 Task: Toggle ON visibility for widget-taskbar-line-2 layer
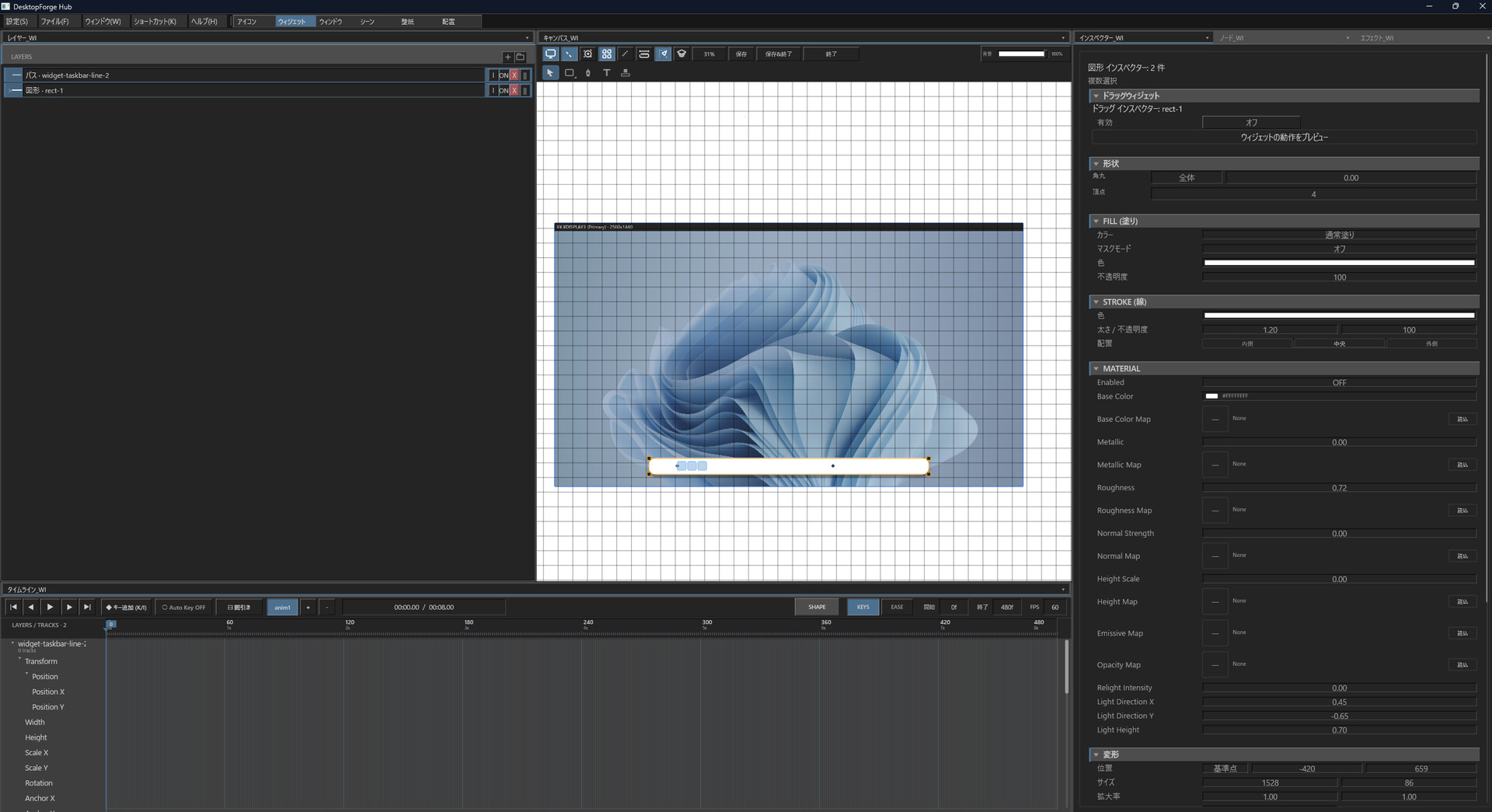click(x=504, y=75)
